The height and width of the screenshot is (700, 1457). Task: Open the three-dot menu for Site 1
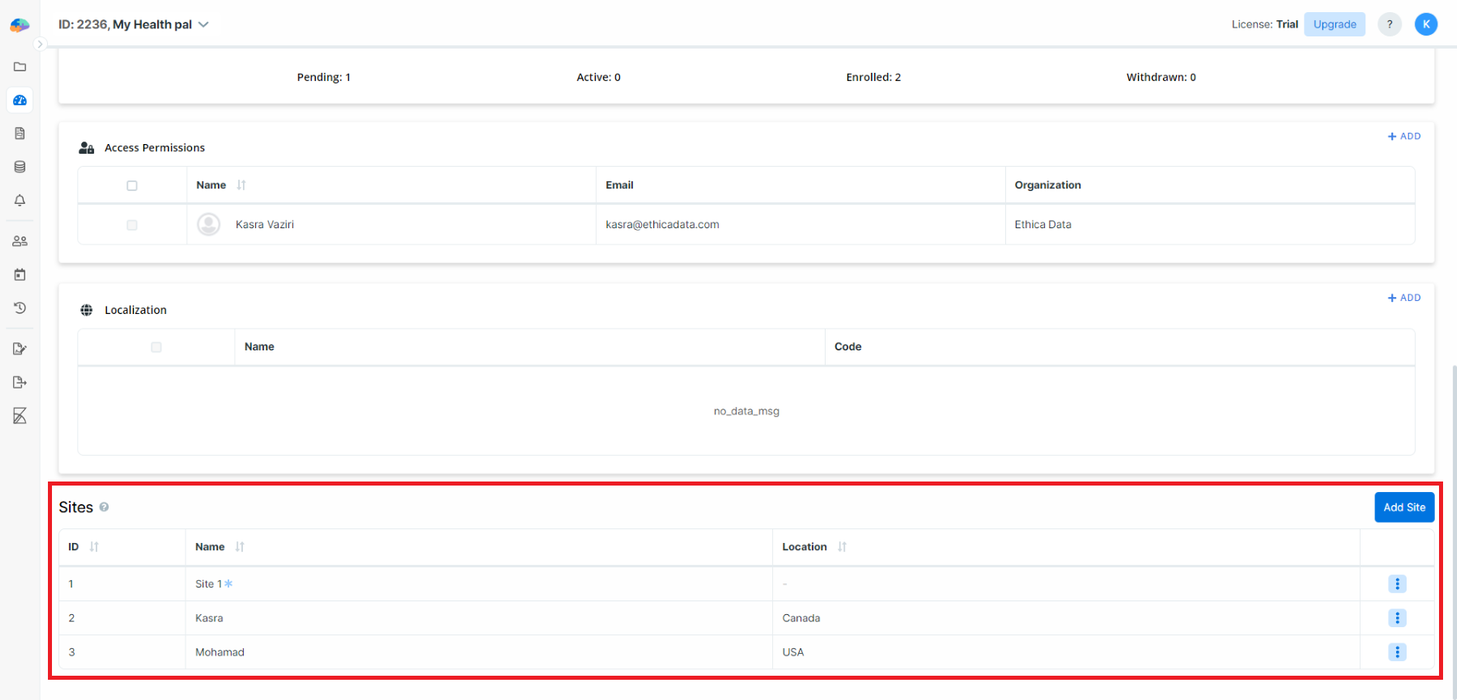[1397, 583]
